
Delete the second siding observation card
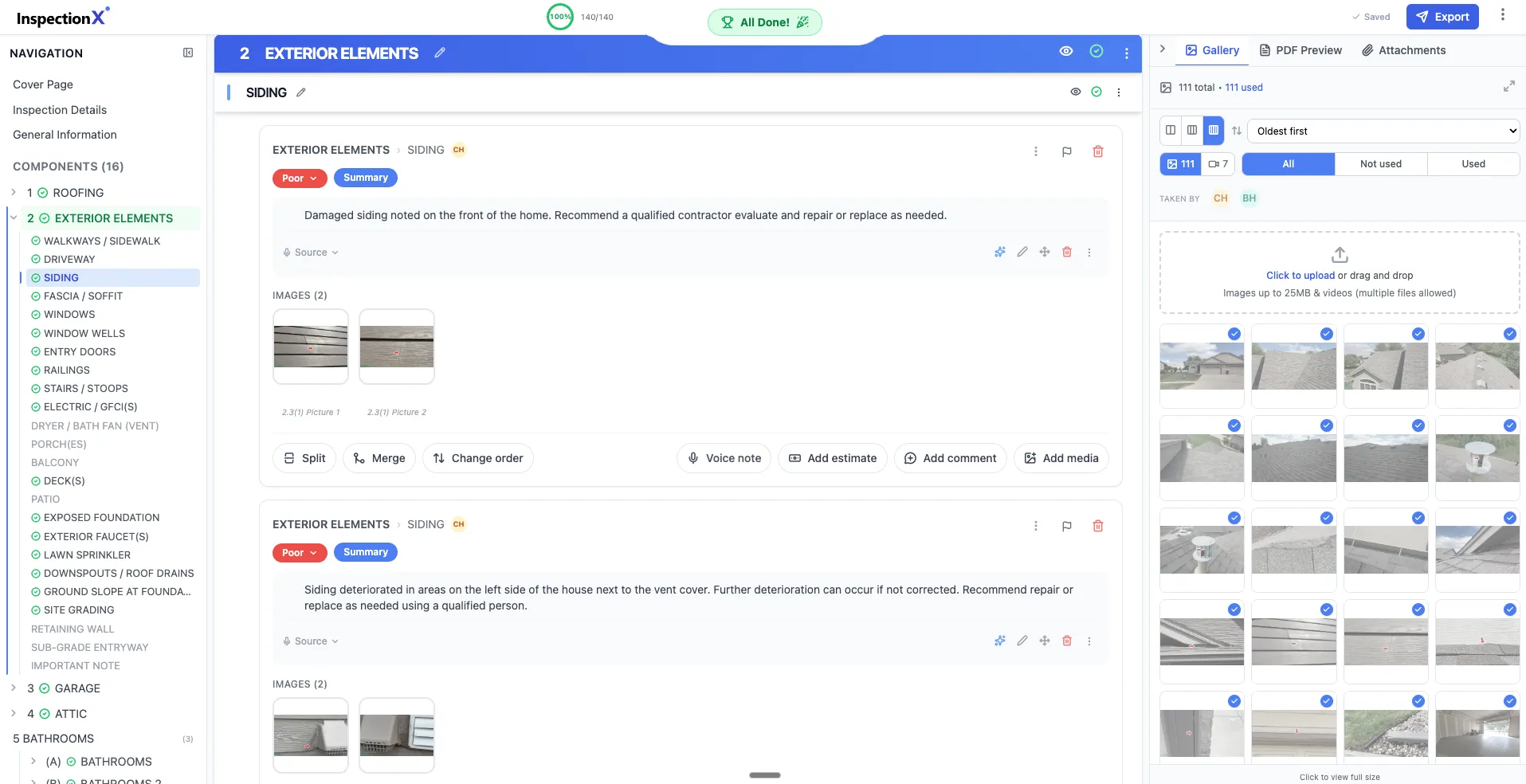coord(1097,526)
